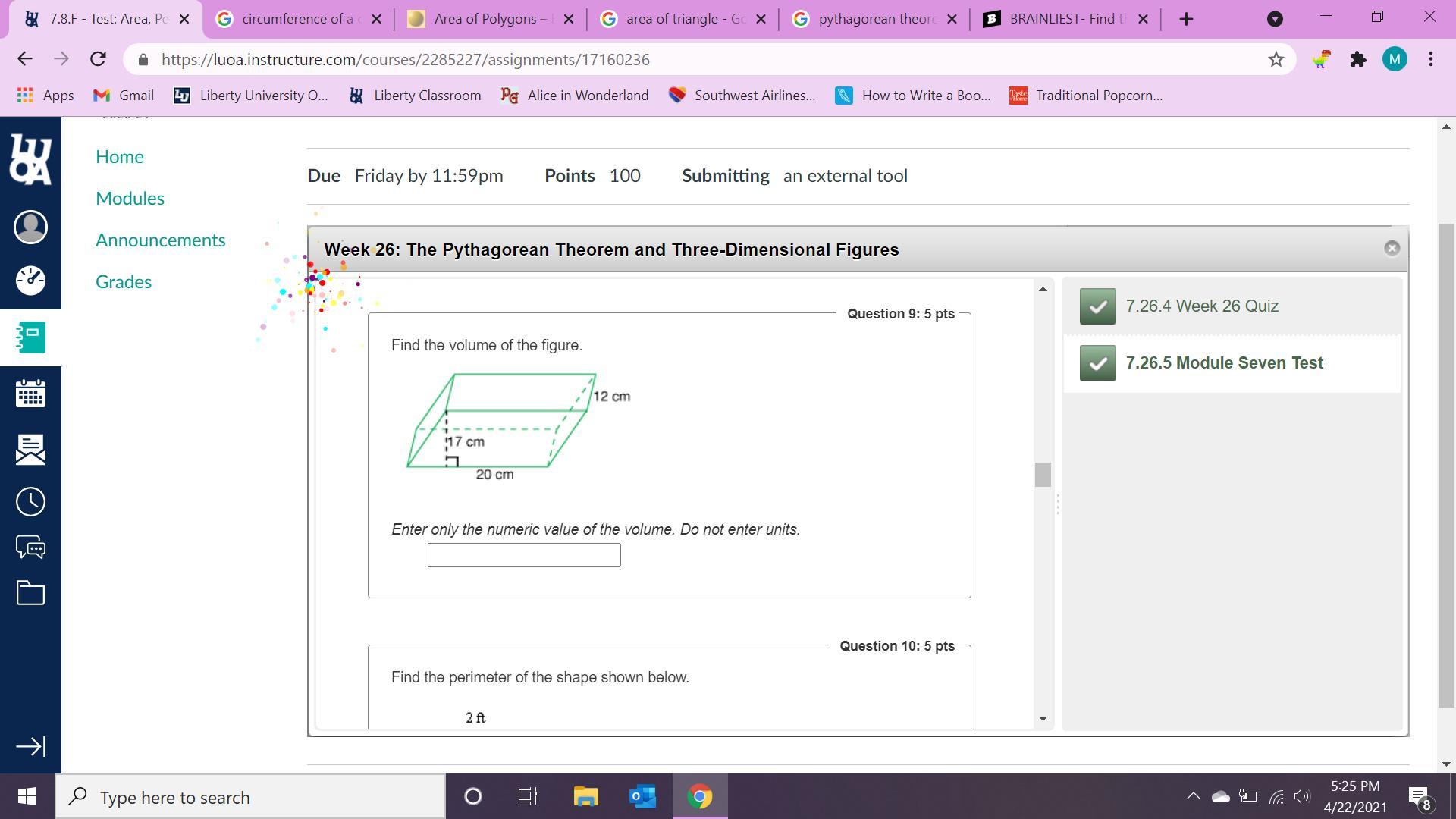
Task: Open the Grades course link
Action: 124,281
